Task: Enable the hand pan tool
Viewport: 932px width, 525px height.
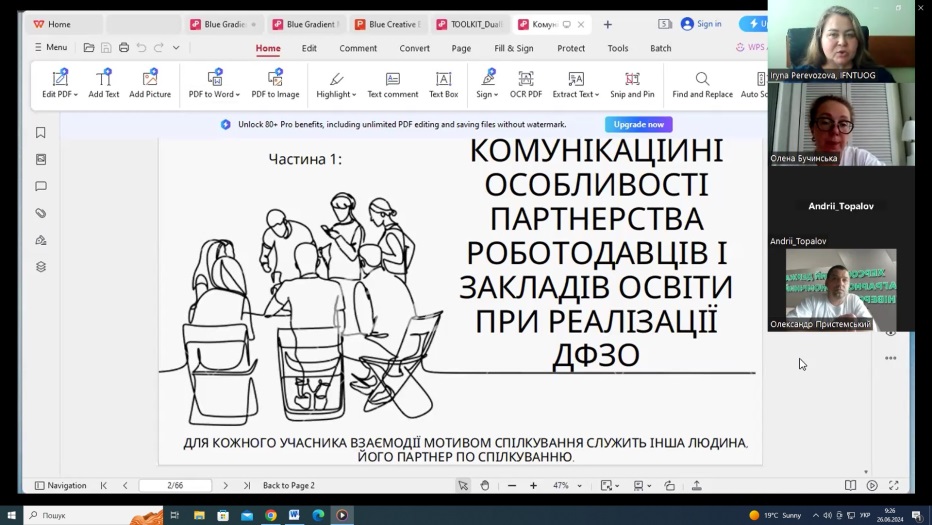Action: (485, 486)
